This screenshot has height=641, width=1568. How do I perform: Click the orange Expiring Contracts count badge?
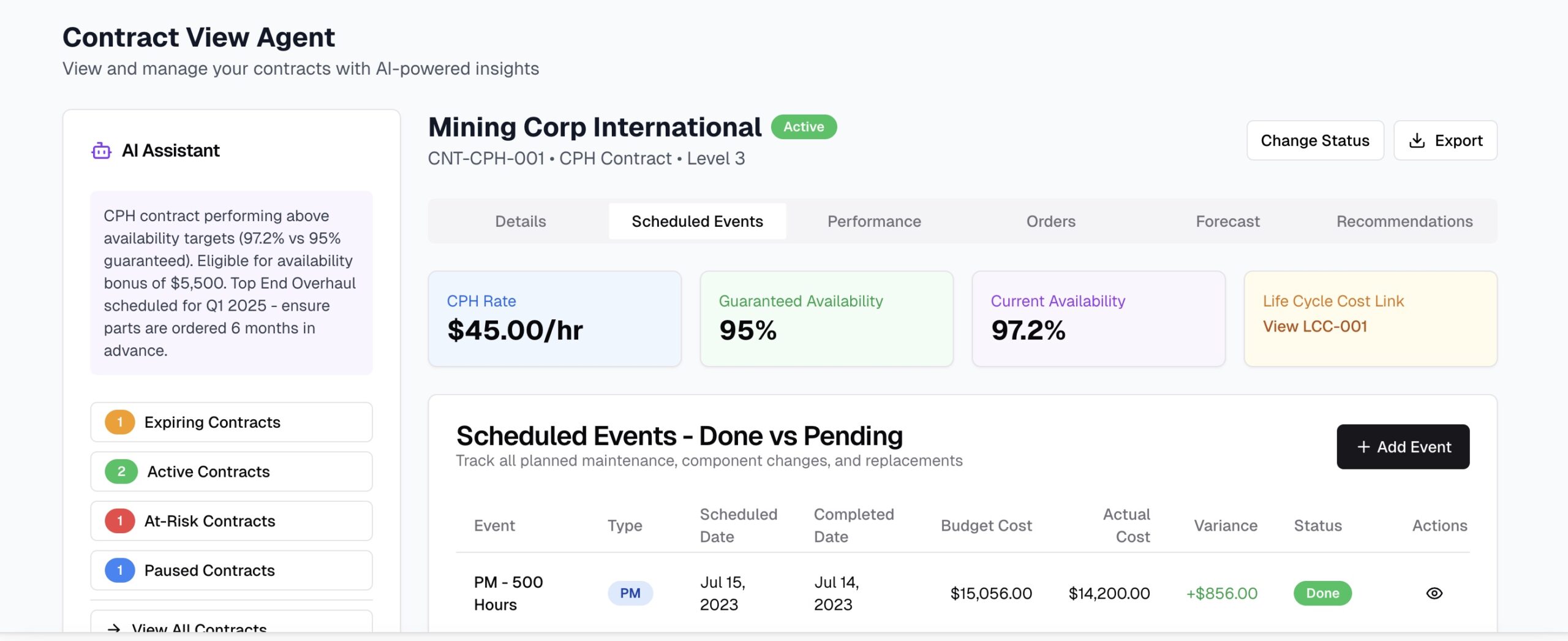click(x=119, y=422)
